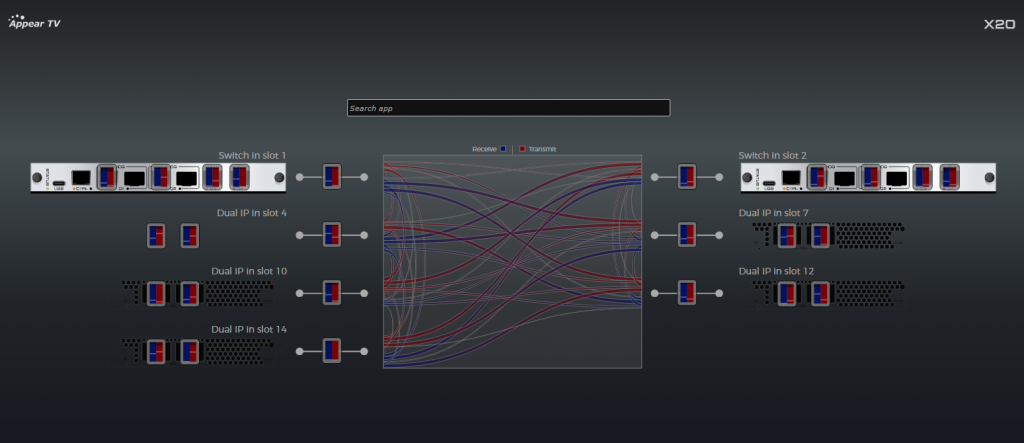This screenshot has width=1024, height=443.
Task: Click first port on Dual IP slot 4
Action: click(156, 236)
